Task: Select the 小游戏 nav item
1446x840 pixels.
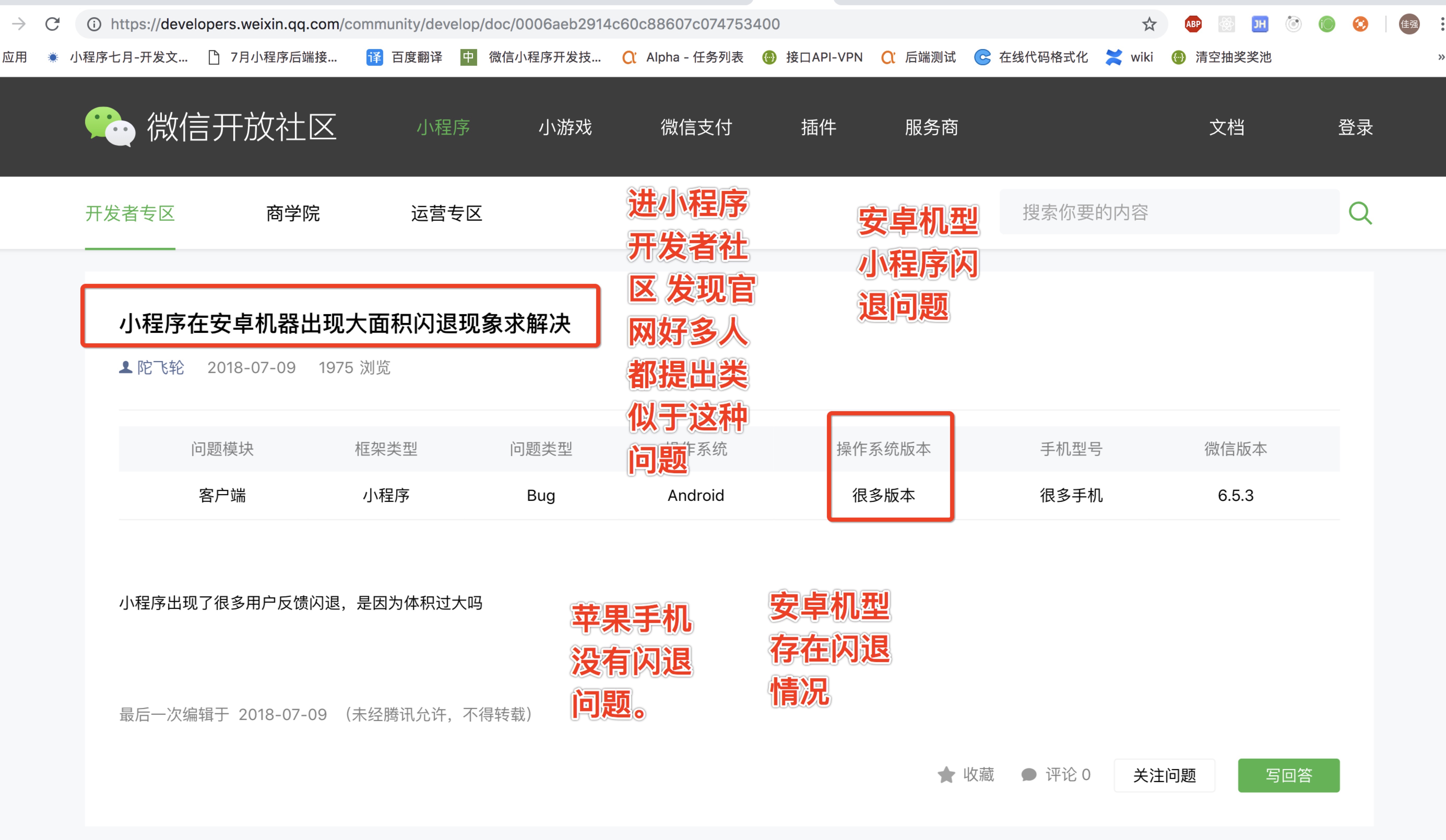Action: [x=565, y=127]
